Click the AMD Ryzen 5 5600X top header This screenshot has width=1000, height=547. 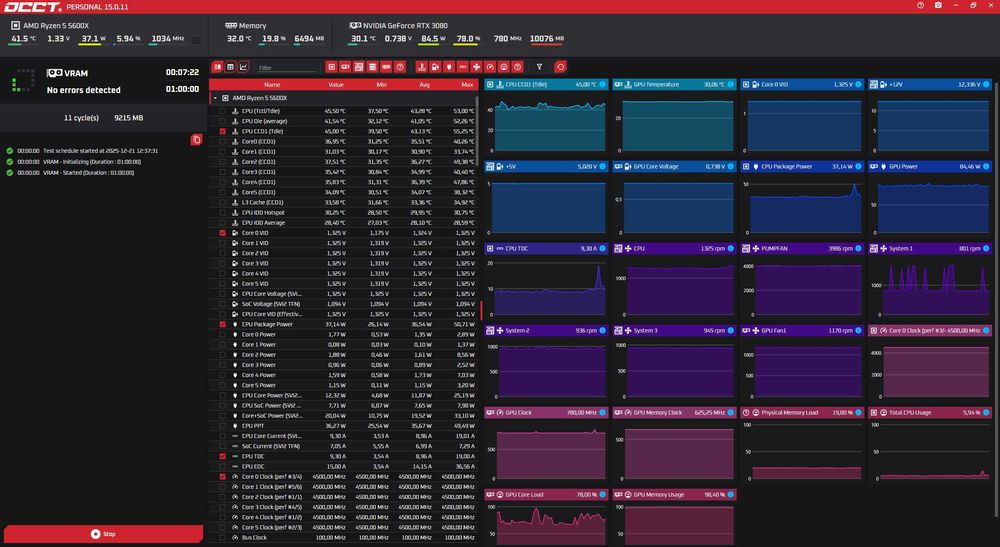(x=55, y=26)
